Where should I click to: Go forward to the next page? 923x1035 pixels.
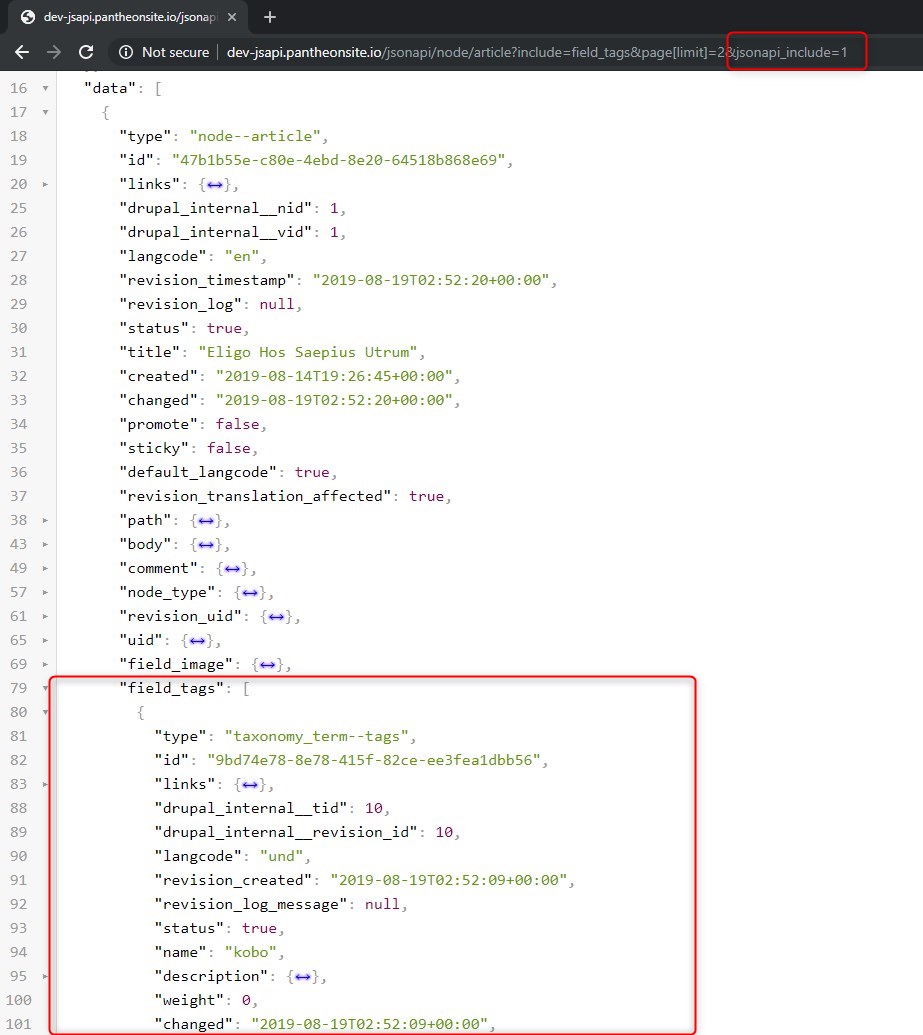53,52
